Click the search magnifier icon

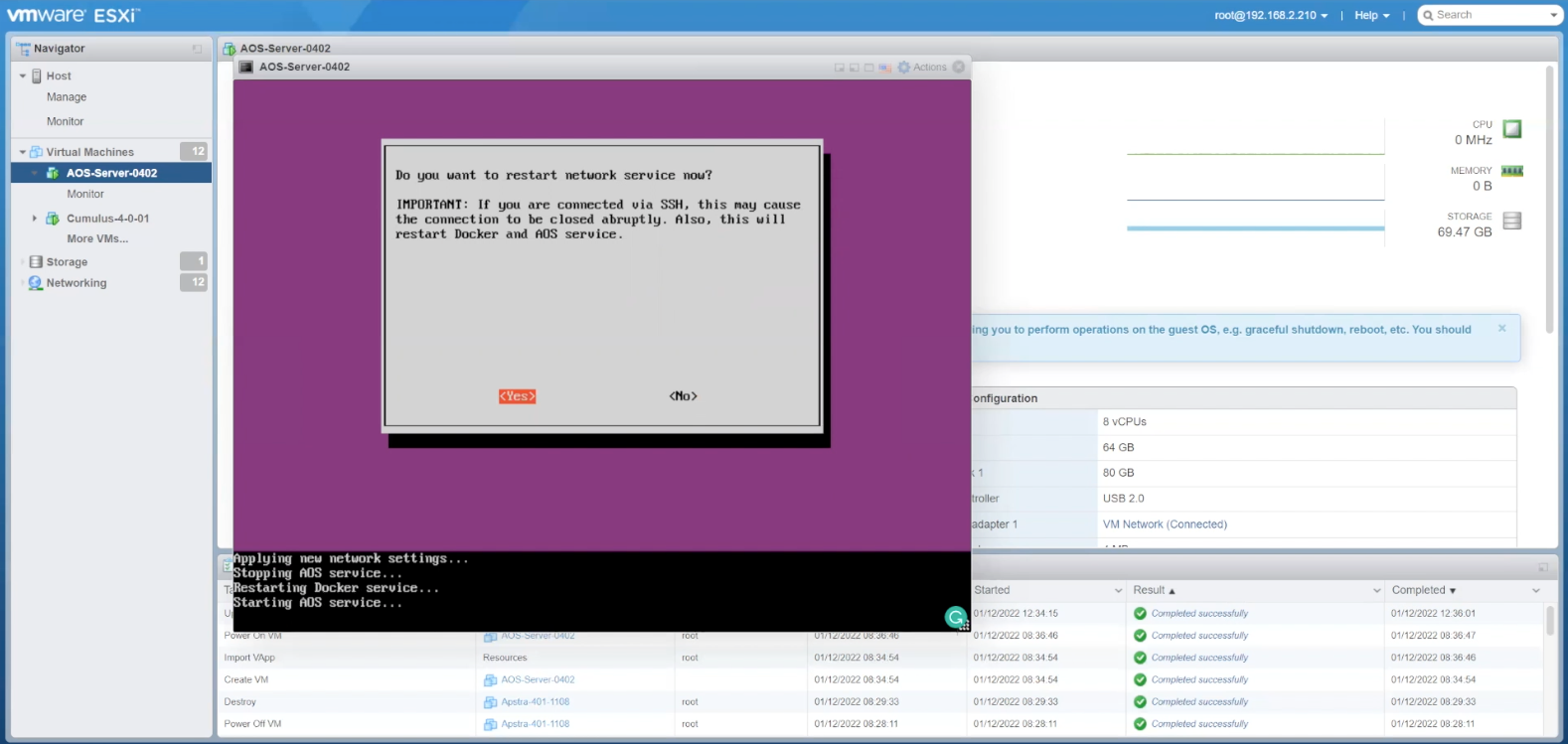[x=1429, y=15]
